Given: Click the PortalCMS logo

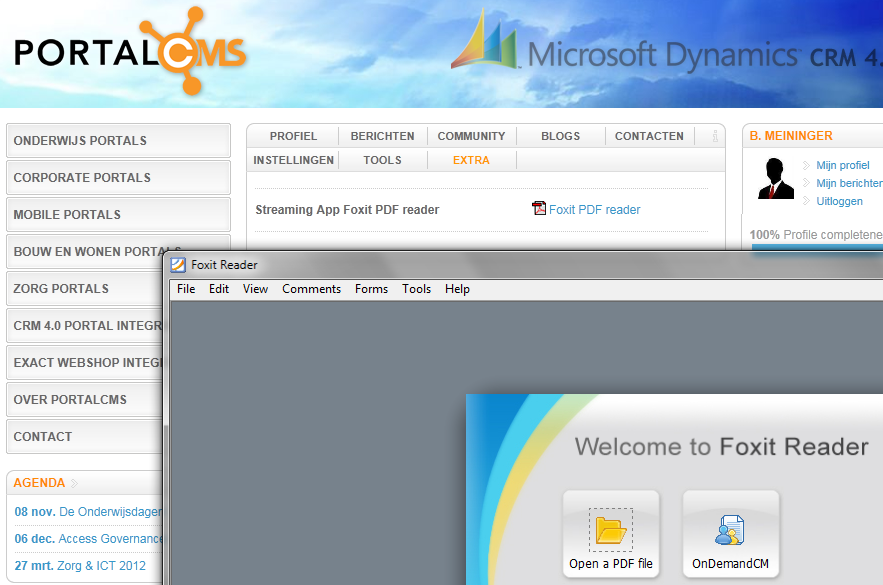Looking at the screenshot, I should pyautogui.click(x=130, y=51).
